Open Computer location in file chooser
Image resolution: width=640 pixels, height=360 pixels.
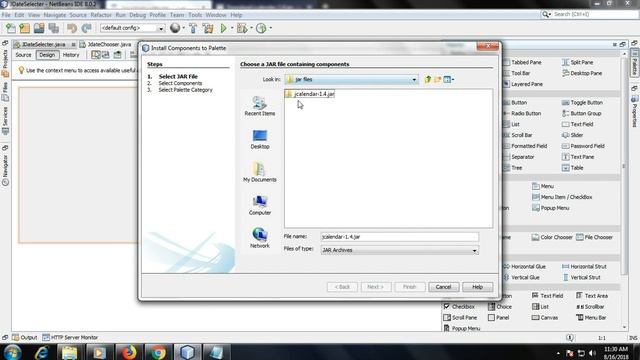pyautogui.click(x=260, y=205)
